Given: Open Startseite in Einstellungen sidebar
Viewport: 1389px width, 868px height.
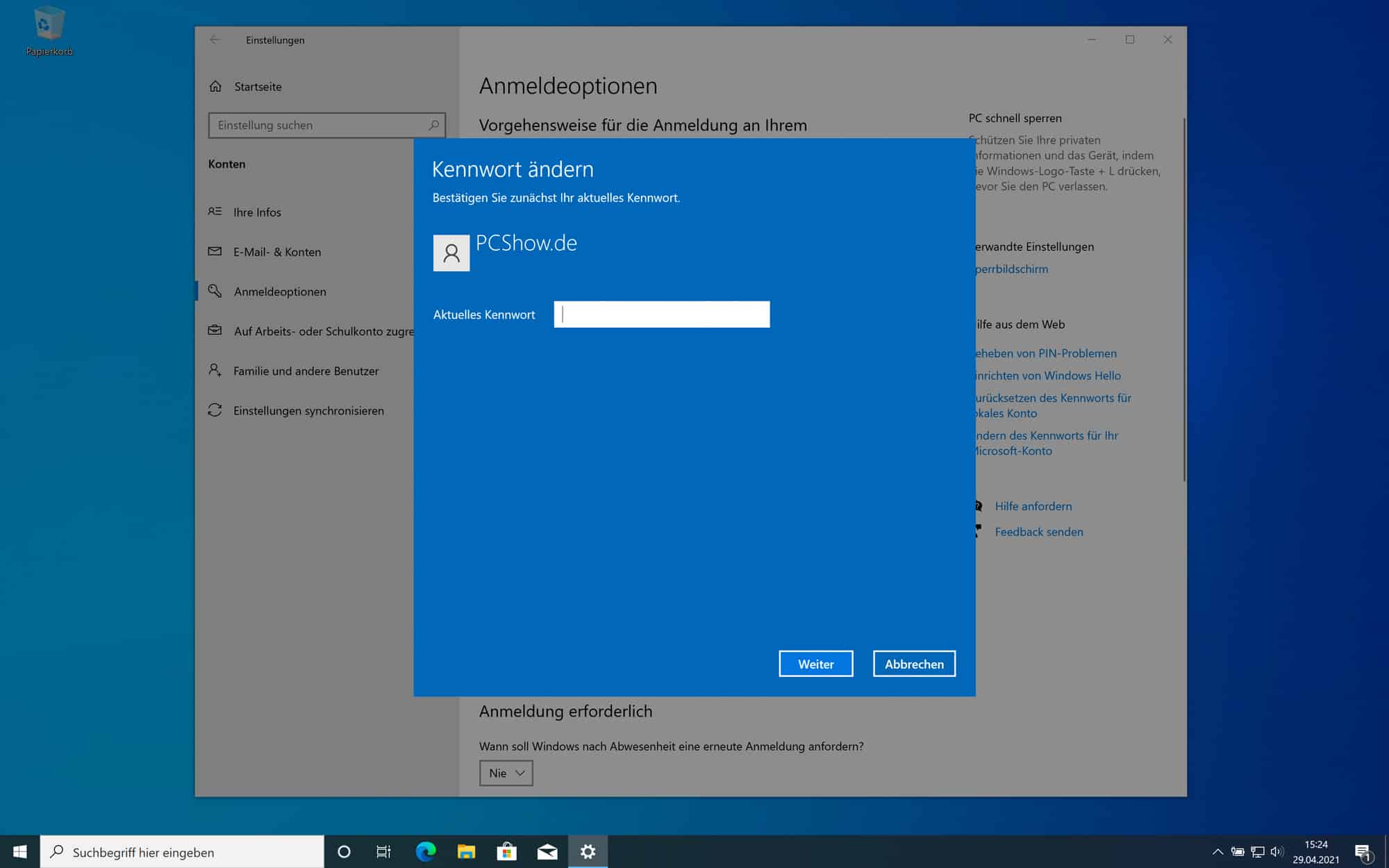Looking at the screenshot, I should 245,87.
